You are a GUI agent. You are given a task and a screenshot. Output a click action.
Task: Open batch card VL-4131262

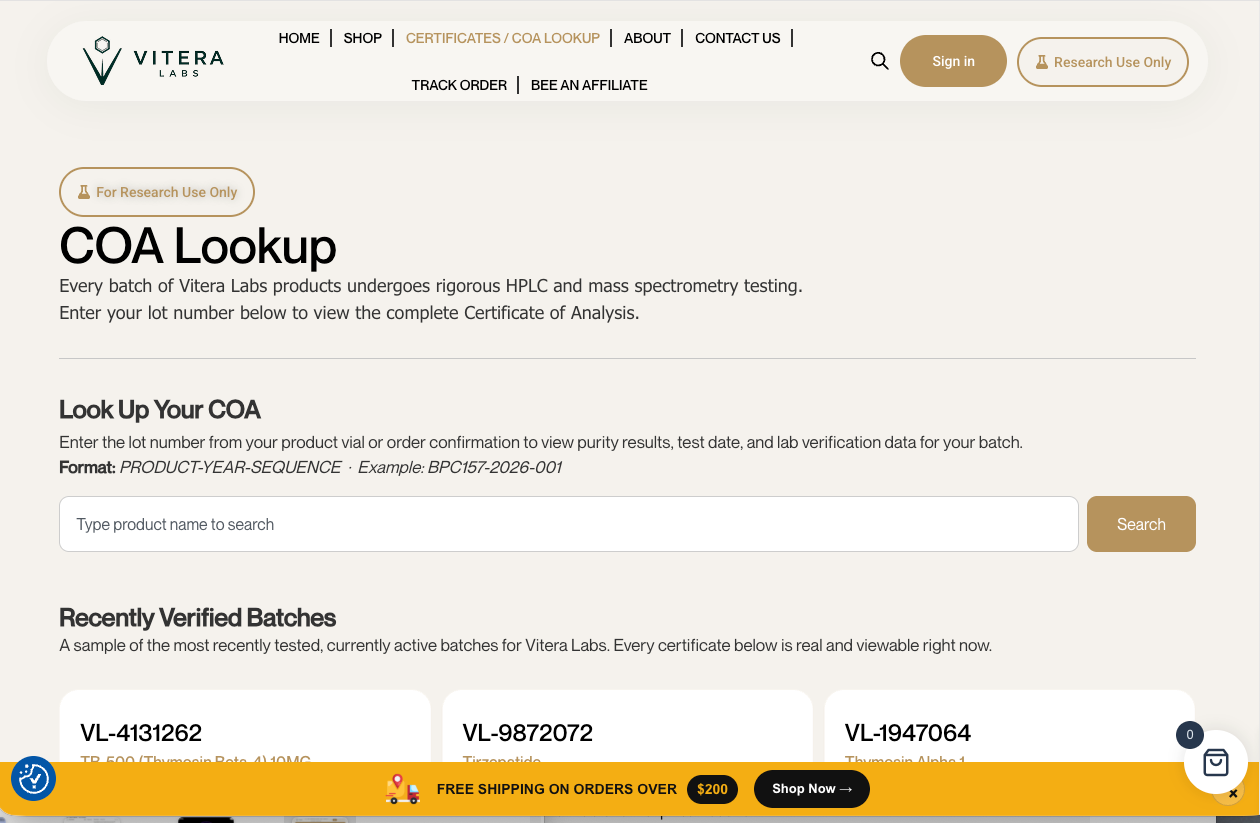click(x=245, y=727)
